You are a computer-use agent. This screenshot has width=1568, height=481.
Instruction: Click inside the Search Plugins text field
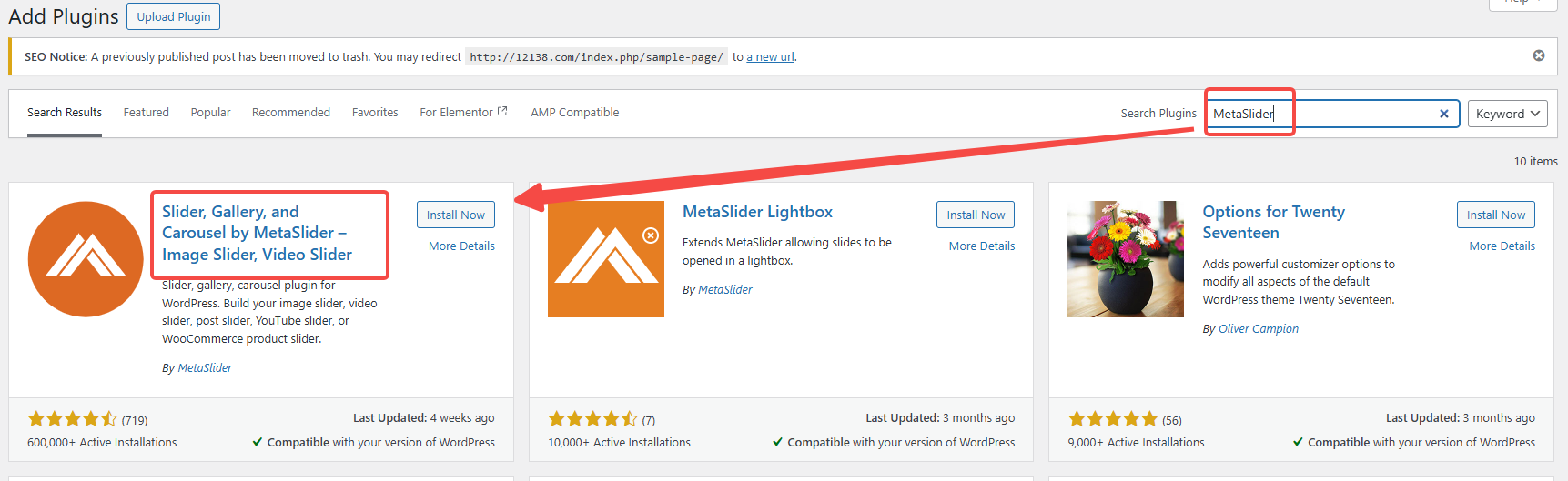point(1347,114)
